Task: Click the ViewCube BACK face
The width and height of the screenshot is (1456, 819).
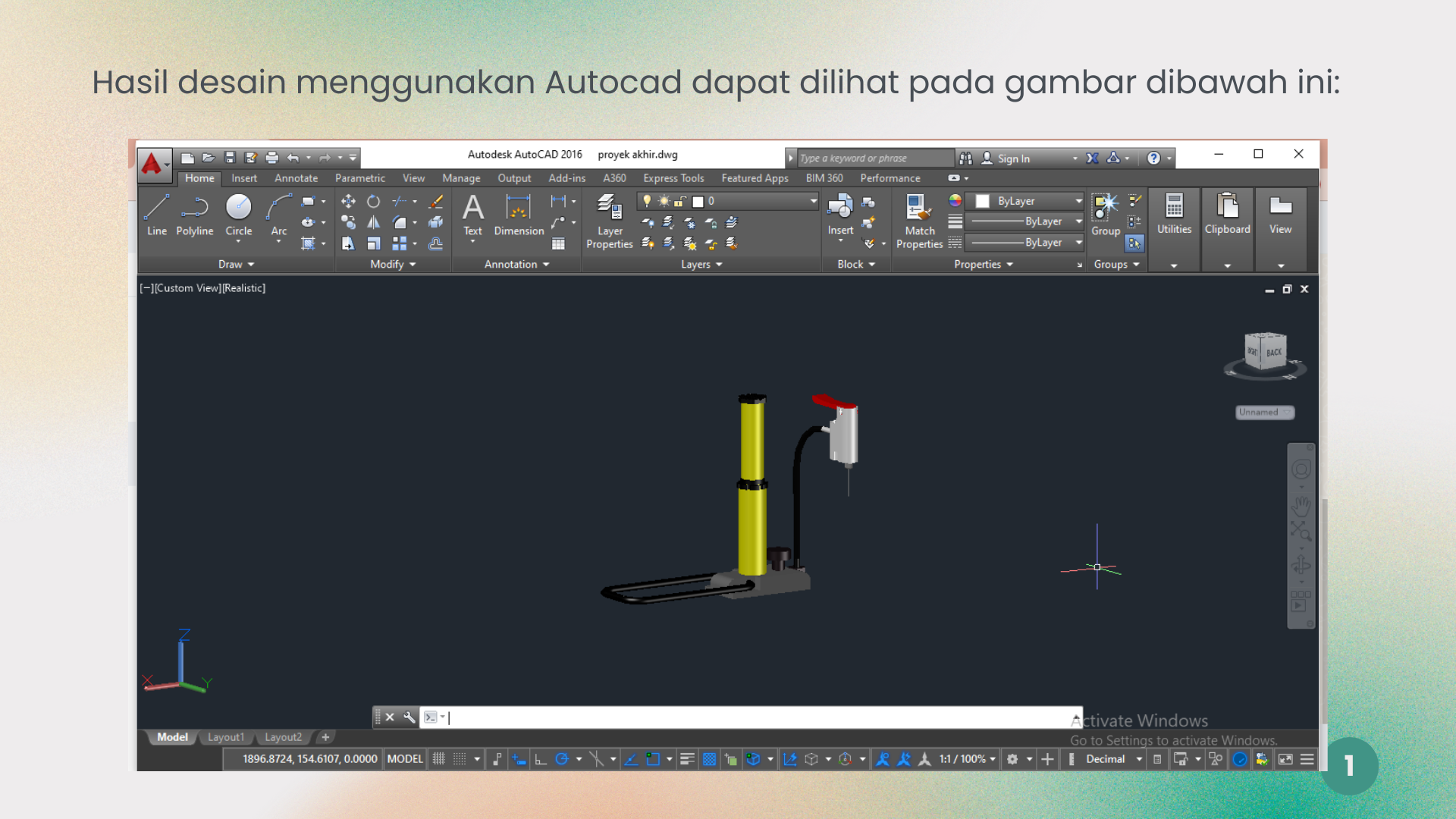Action: [1274, 352]
